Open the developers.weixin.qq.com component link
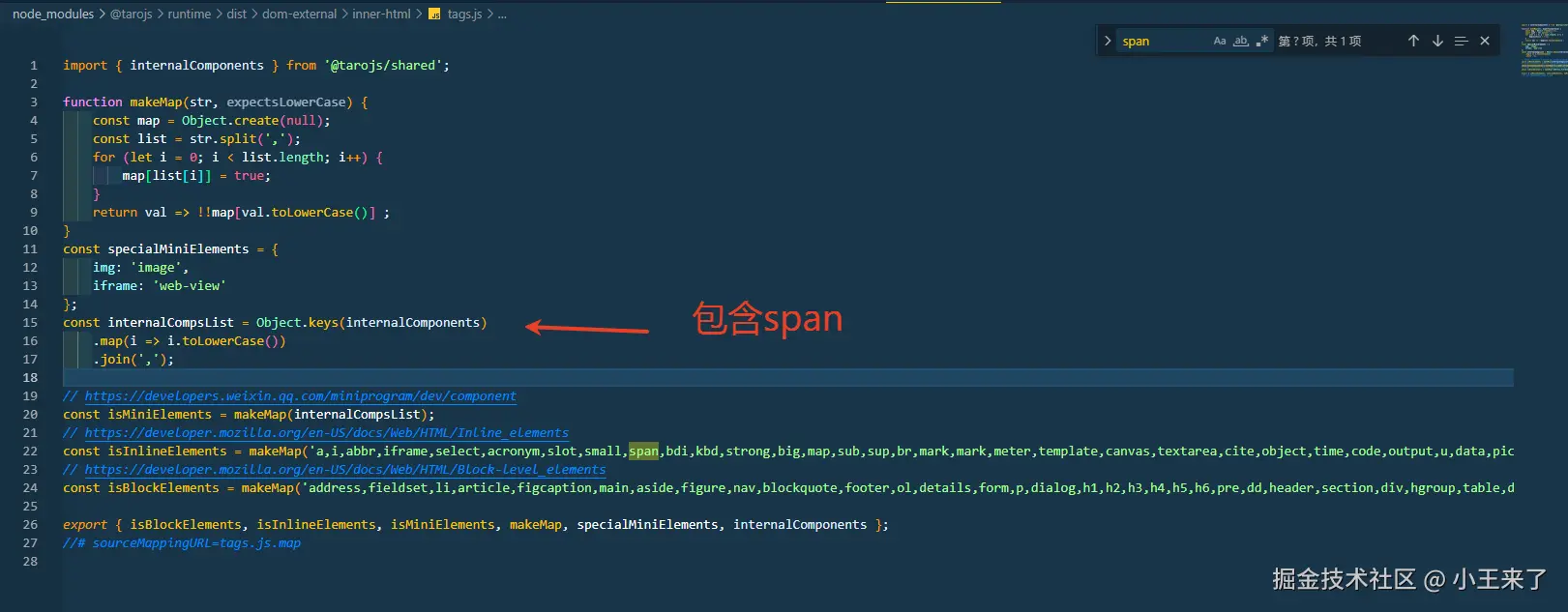This screenshot has width=1568, height=612. (300, 396)
